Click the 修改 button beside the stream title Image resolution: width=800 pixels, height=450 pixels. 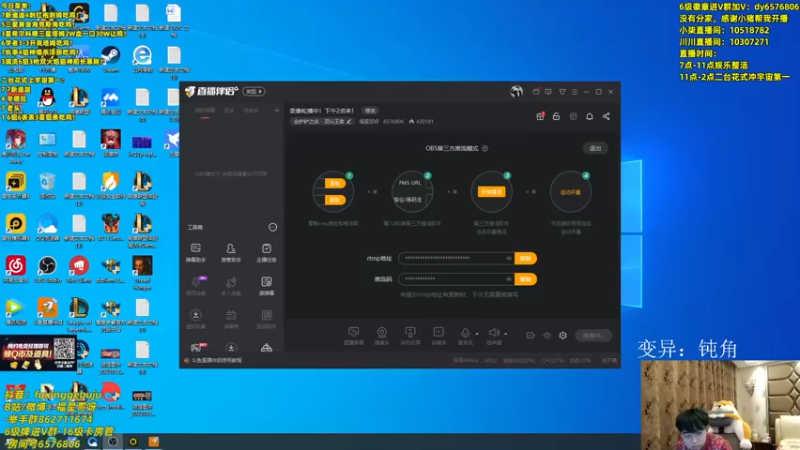coord(370,111)
